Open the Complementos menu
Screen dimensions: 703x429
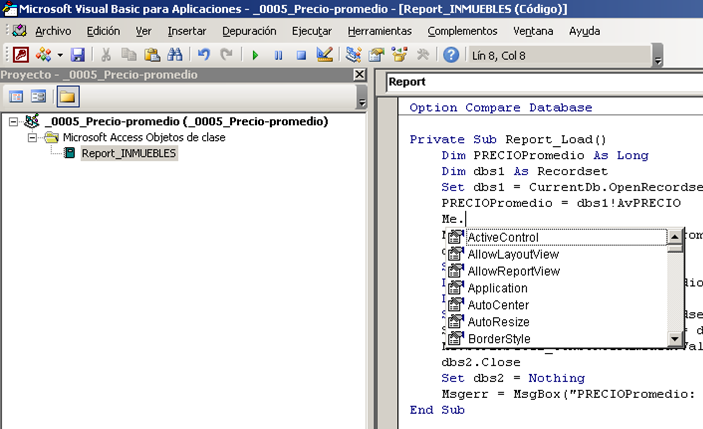[x=462, y=31]
